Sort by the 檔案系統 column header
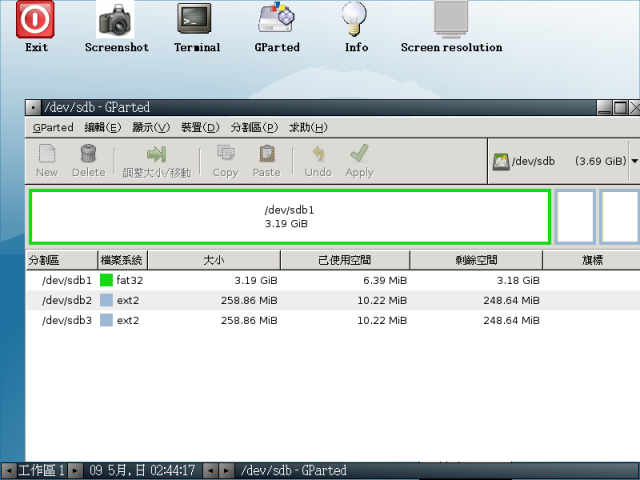Viewport: 640px width, 480px height. 122,260
